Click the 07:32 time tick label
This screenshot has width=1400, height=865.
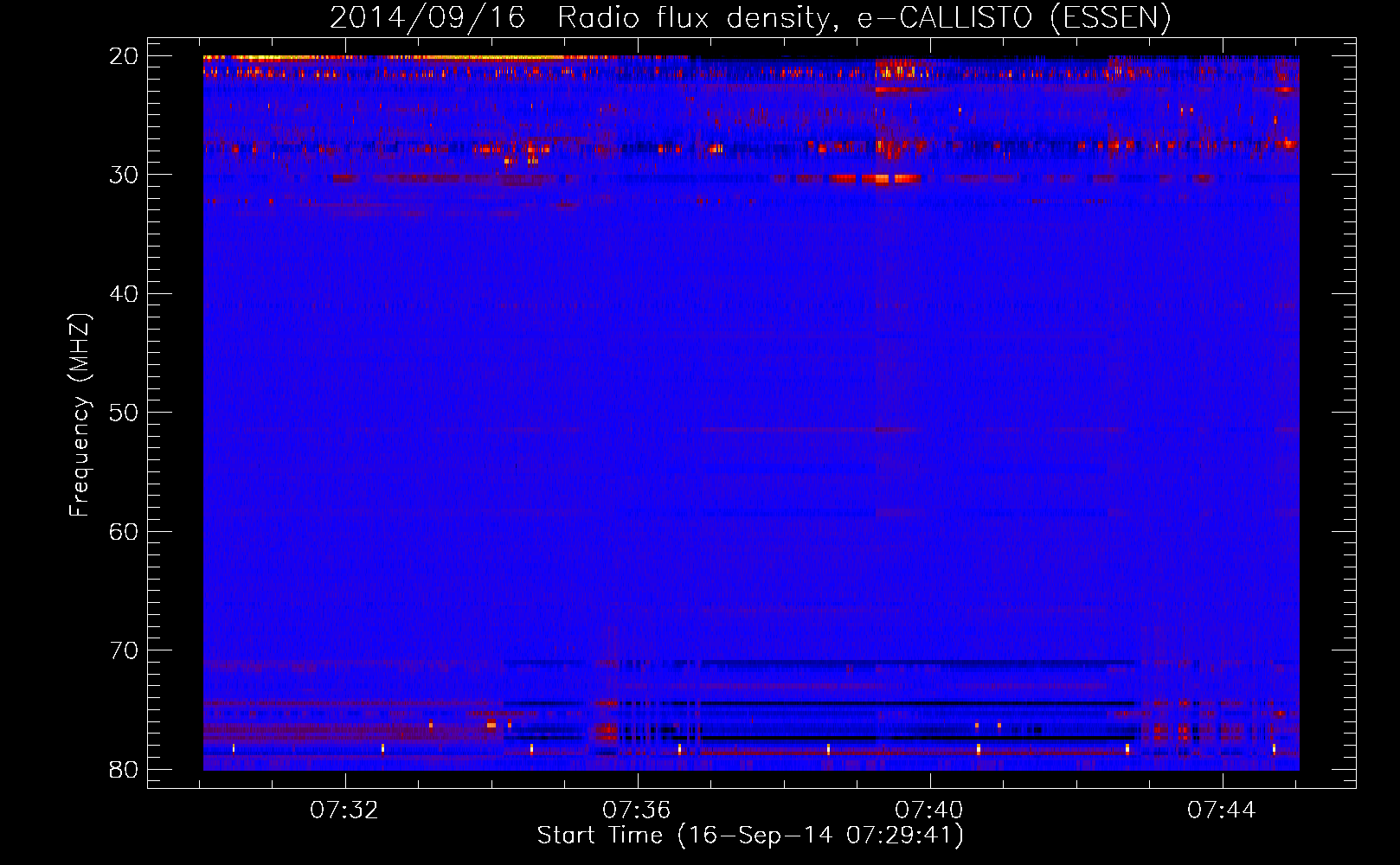pos(344,811)
